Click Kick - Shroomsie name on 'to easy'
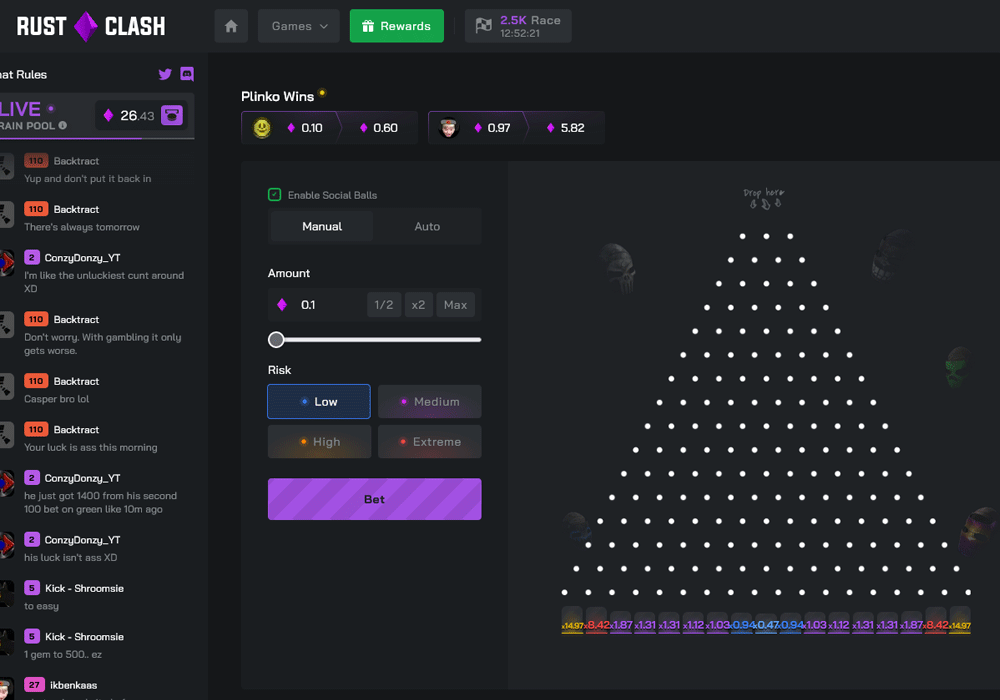 click(x=84, y=588)
